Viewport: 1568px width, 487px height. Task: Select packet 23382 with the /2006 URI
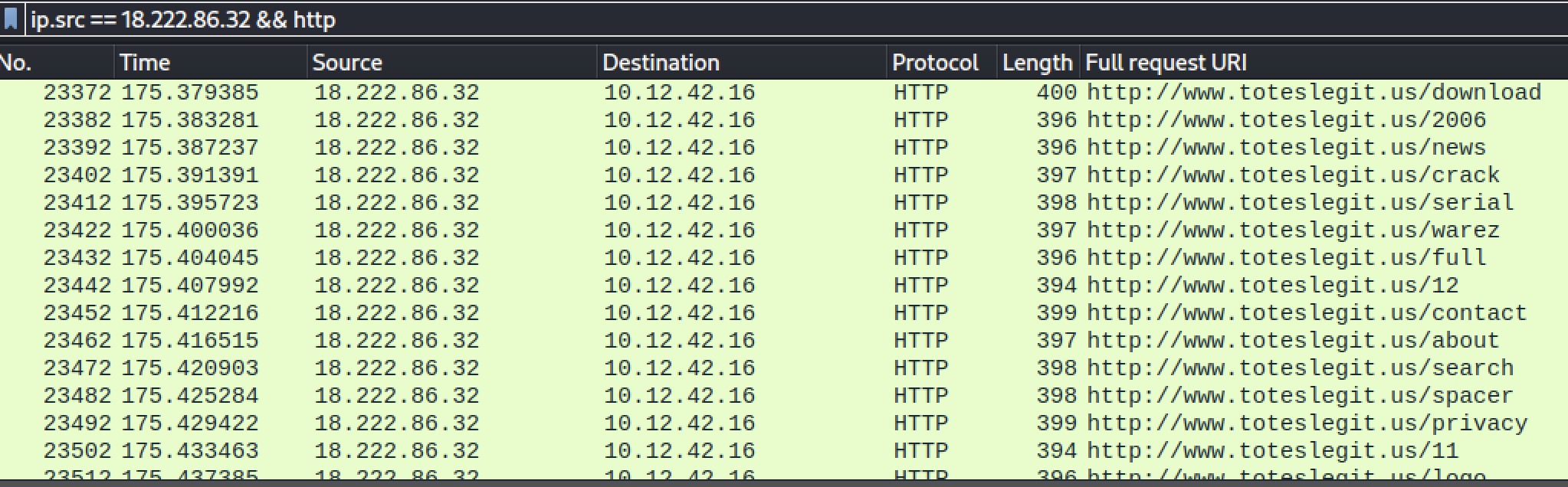click(x=766, y=120)
